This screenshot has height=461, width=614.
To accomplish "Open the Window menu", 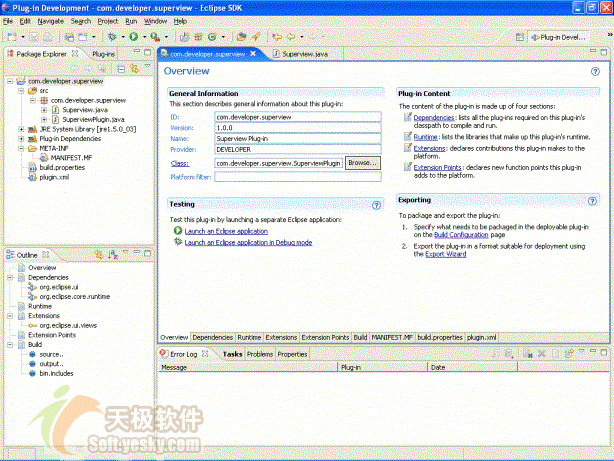I will (x=155, y=21).
